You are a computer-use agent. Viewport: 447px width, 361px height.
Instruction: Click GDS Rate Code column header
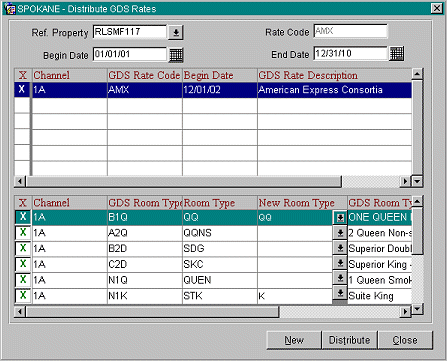click(145, 75)
